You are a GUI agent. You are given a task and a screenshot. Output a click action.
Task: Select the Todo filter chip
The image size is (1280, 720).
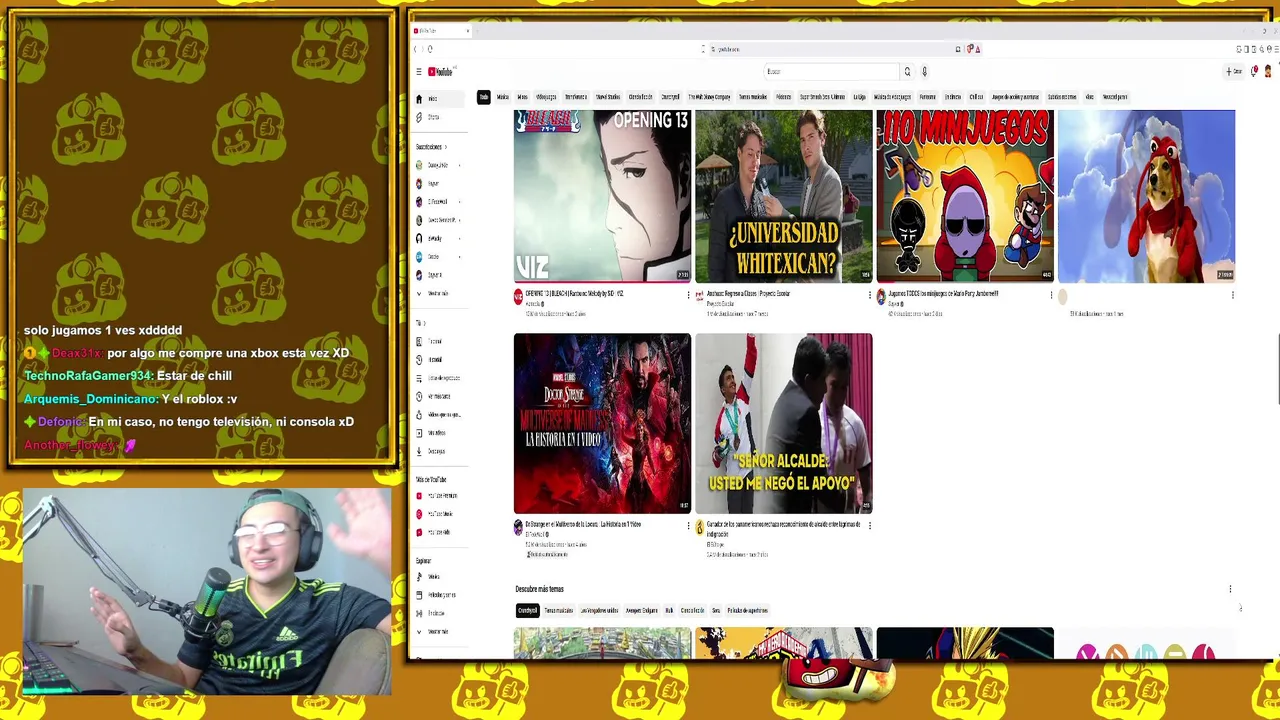coord(484,97)
